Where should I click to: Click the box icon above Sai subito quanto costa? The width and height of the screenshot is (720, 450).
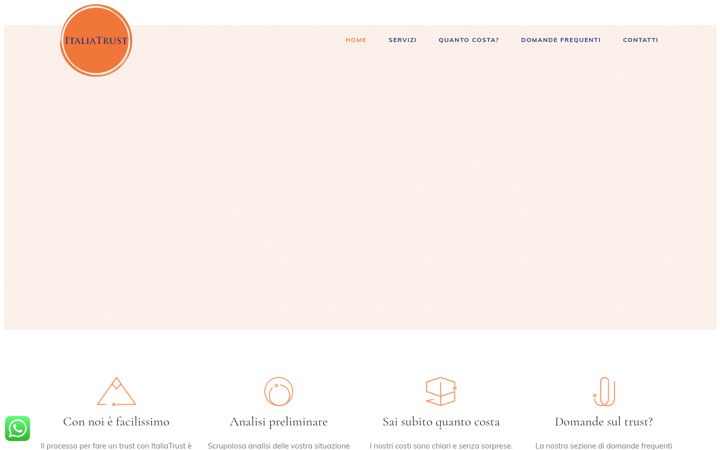[x=441, y=392]
